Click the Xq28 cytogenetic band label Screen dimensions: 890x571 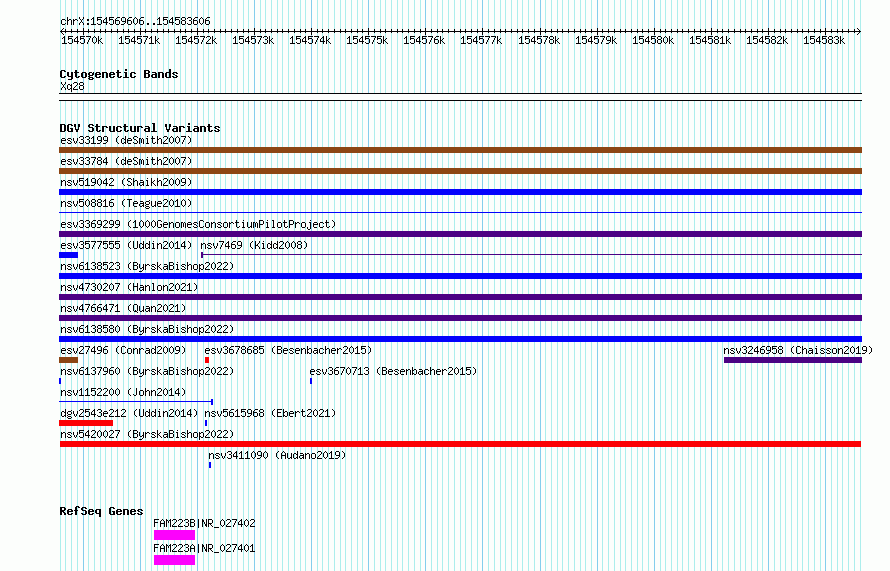tap(72, 86)
